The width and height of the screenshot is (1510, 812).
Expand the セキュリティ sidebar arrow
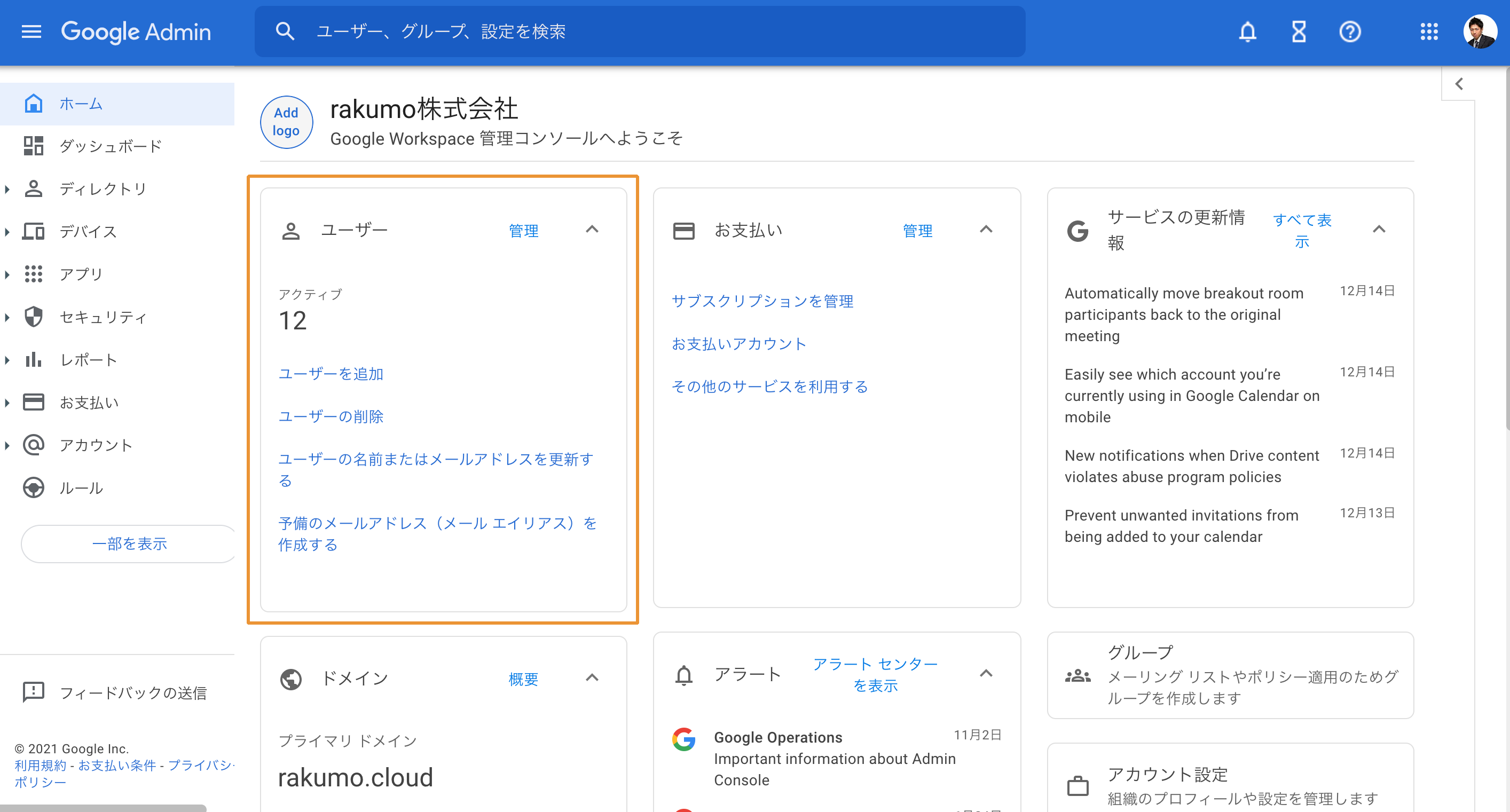pos(7,317)
